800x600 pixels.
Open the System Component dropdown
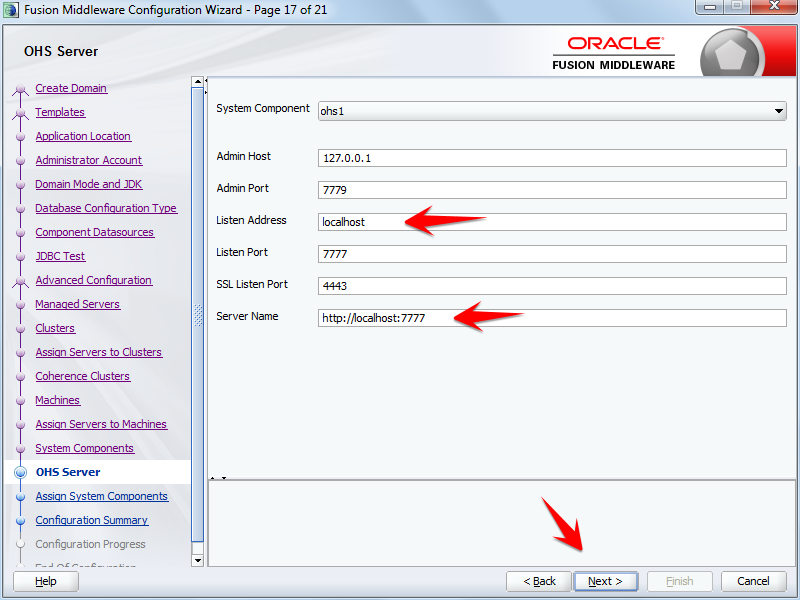click(x=781, y=111)
